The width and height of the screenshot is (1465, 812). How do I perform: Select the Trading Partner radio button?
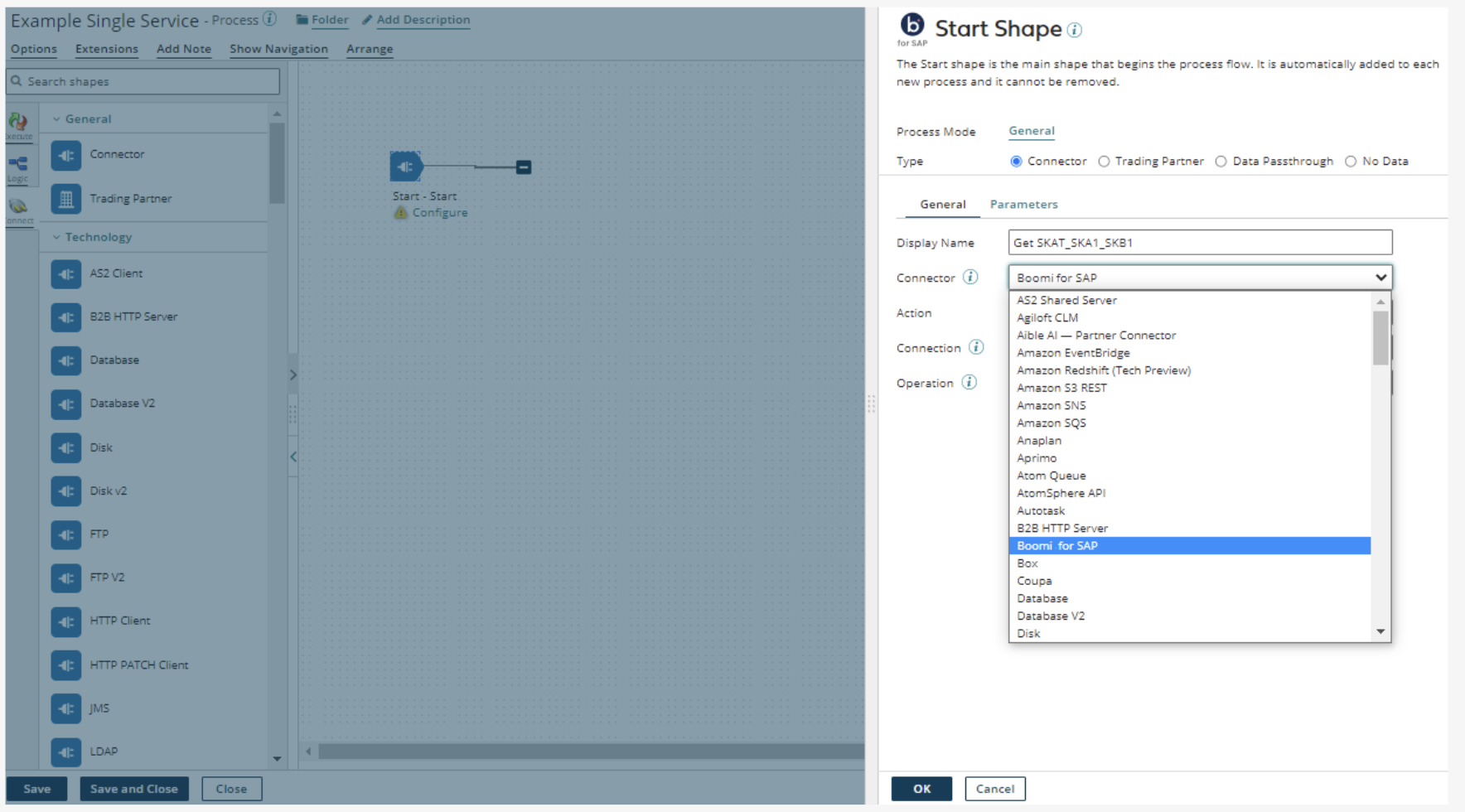[x=1104, y=162]
